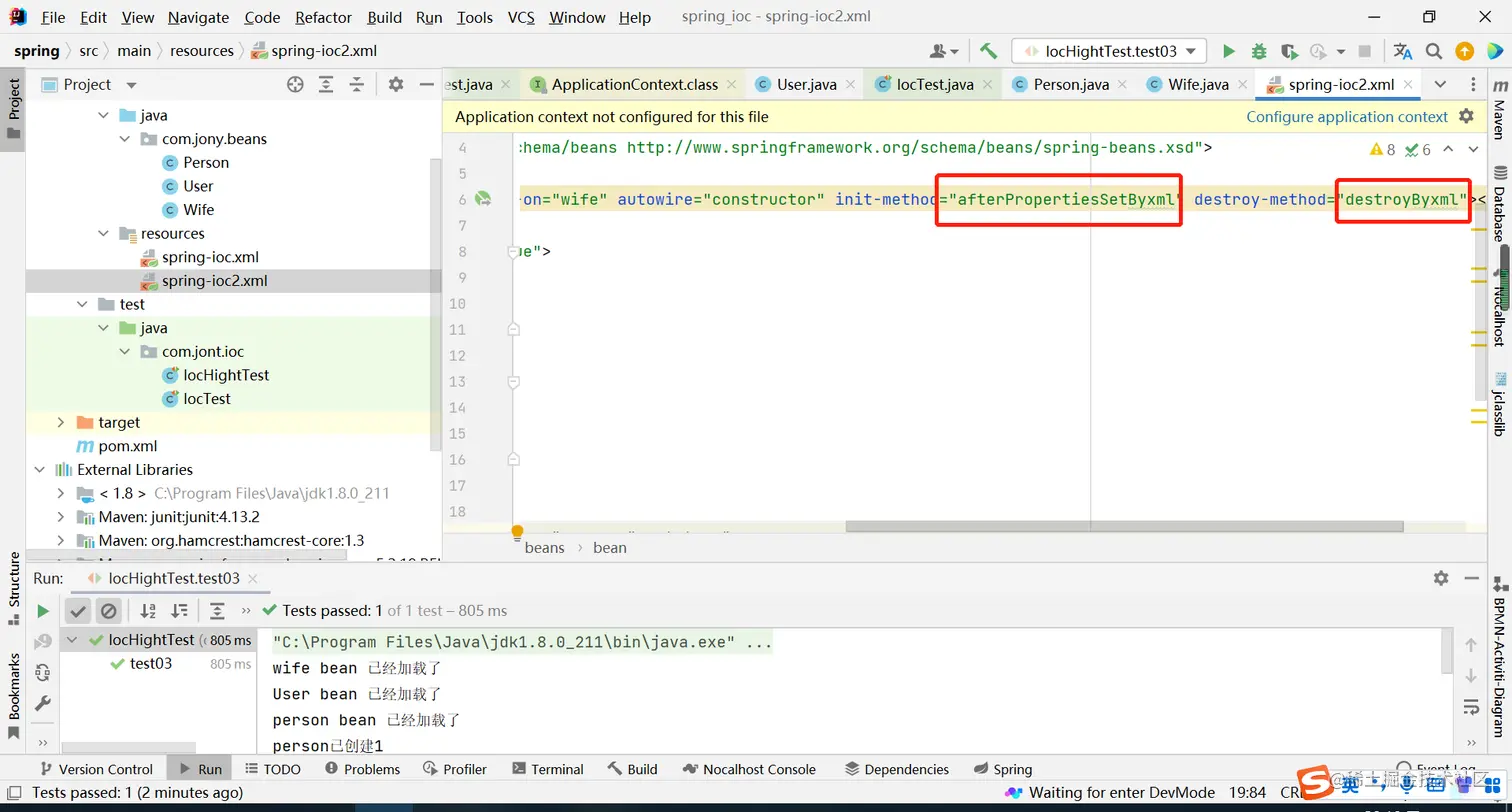The width and height of the screenshot is (1512, 812).
Task: Open Run panel settings gear
Action: pyautogui.click(x=1441, y=578)
